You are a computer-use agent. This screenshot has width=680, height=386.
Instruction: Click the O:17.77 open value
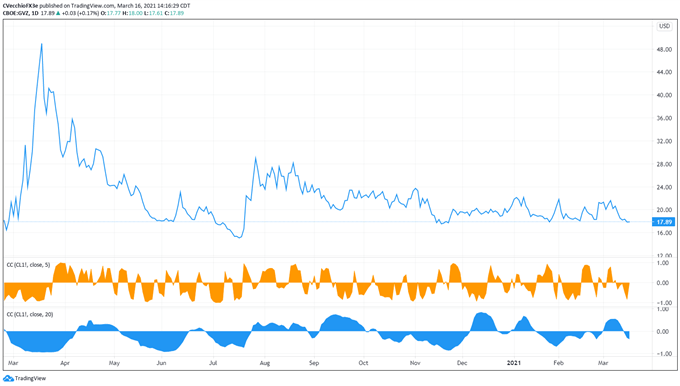(x=111, y=13)
